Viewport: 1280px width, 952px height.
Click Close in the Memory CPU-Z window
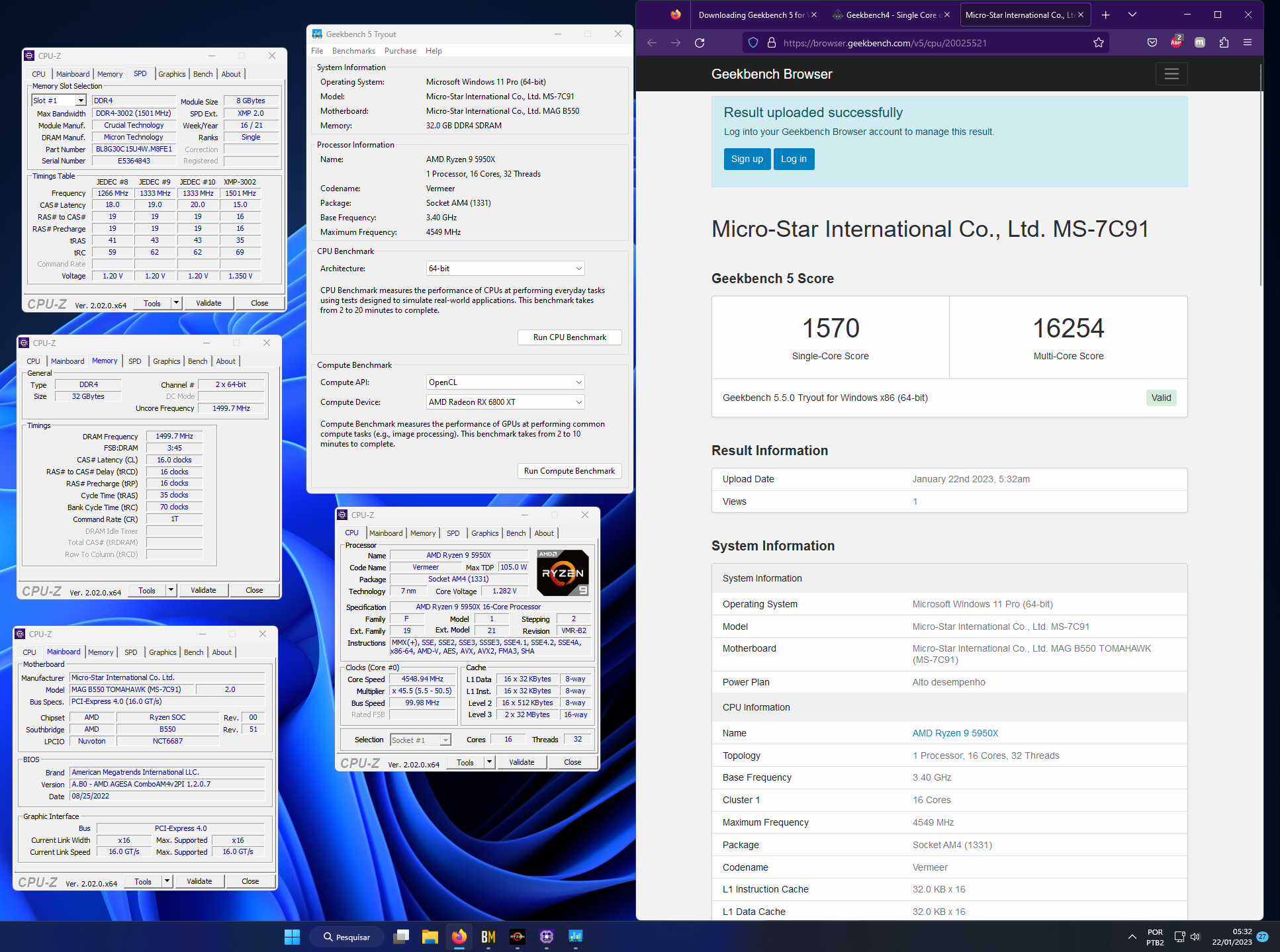(254, 590)
